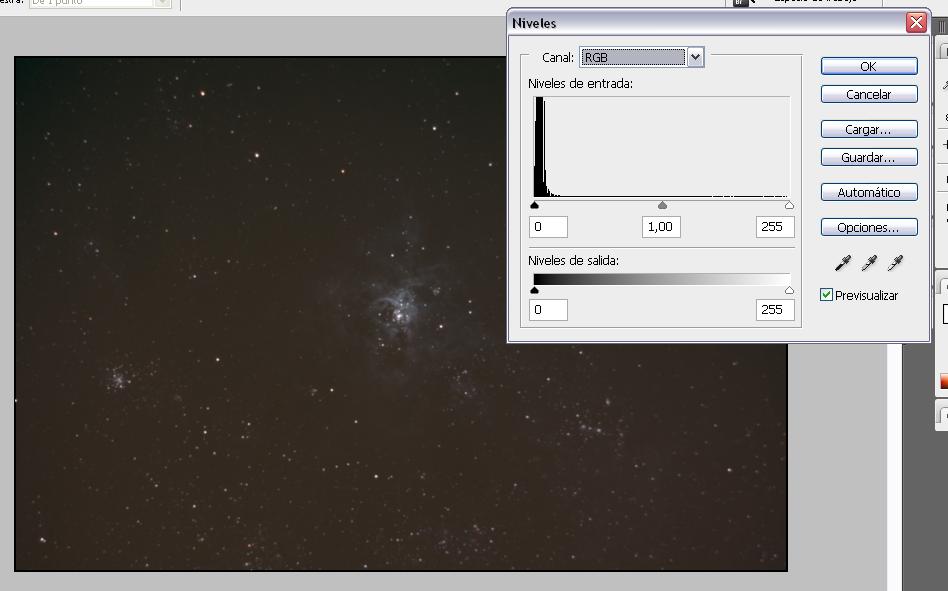Click the Cancelar button

tap(869, 94)
